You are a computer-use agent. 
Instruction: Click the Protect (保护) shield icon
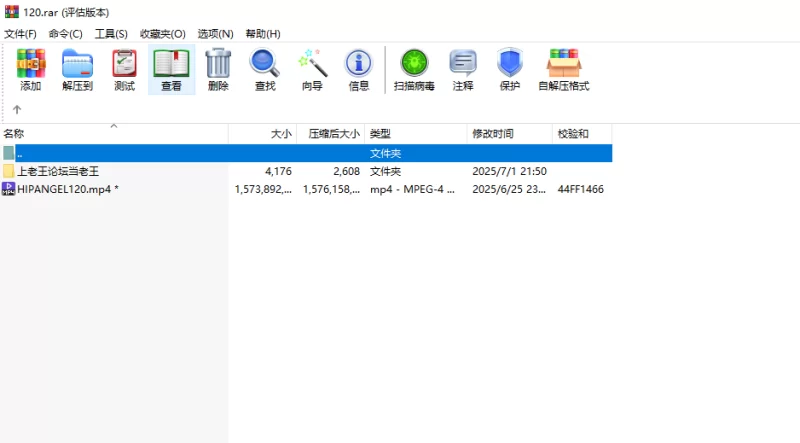point(510,63)
